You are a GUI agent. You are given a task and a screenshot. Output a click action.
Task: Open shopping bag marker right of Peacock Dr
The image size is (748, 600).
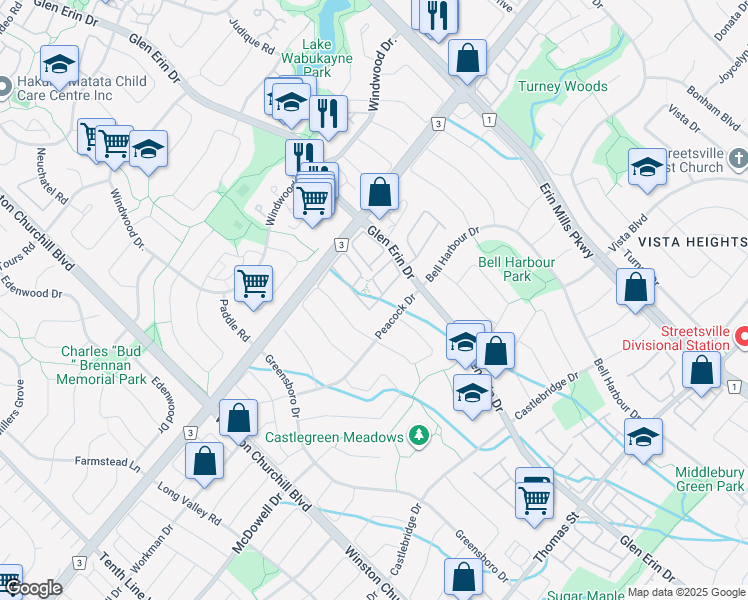(x=496, y=352)
